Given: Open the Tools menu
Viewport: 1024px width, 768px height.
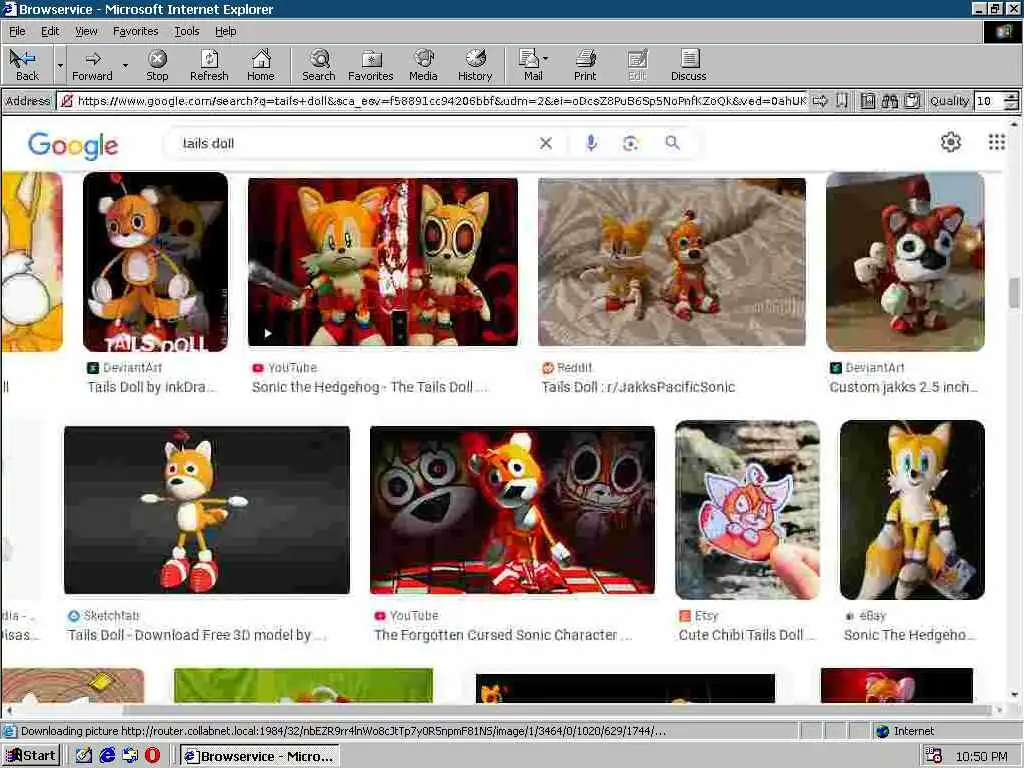Looking at the screenshot, I should pos(186,31).
